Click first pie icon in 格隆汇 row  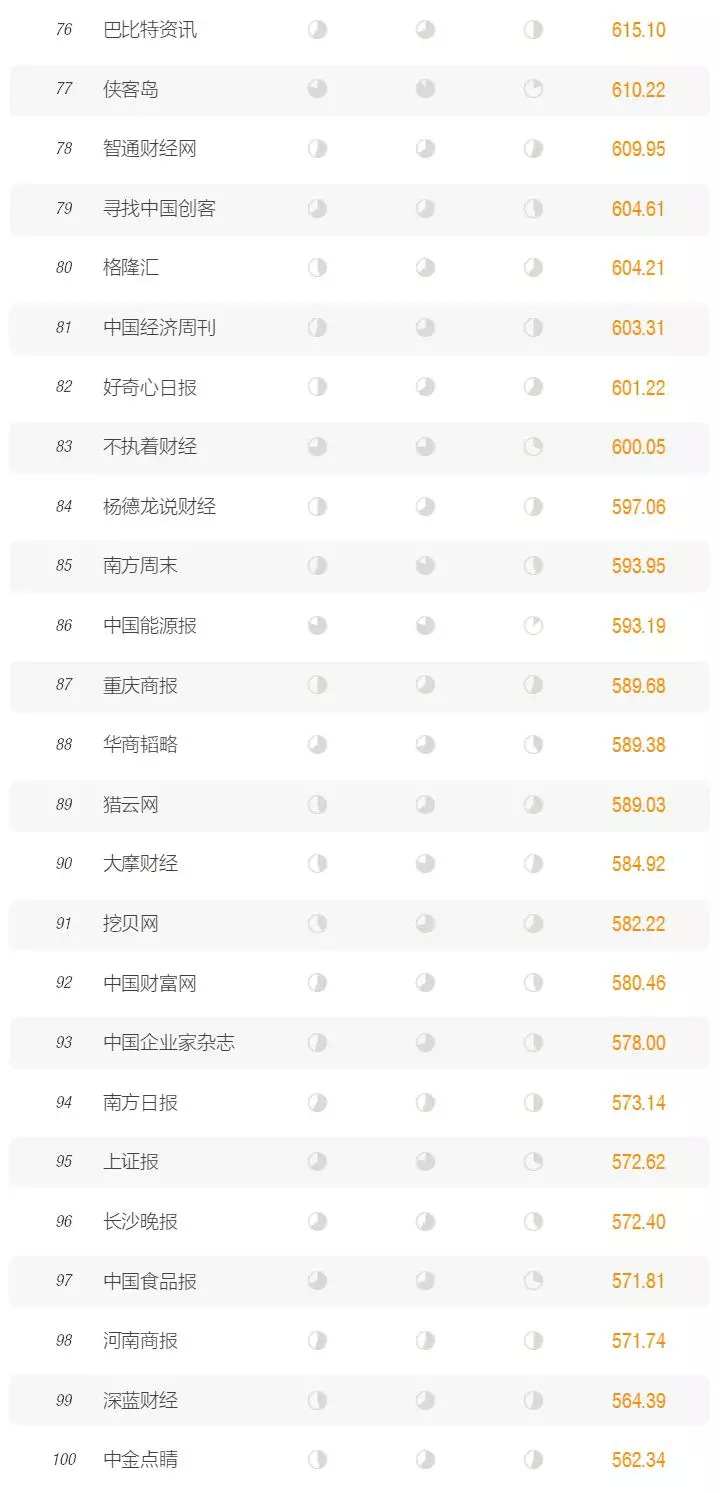tap(317, 268)
